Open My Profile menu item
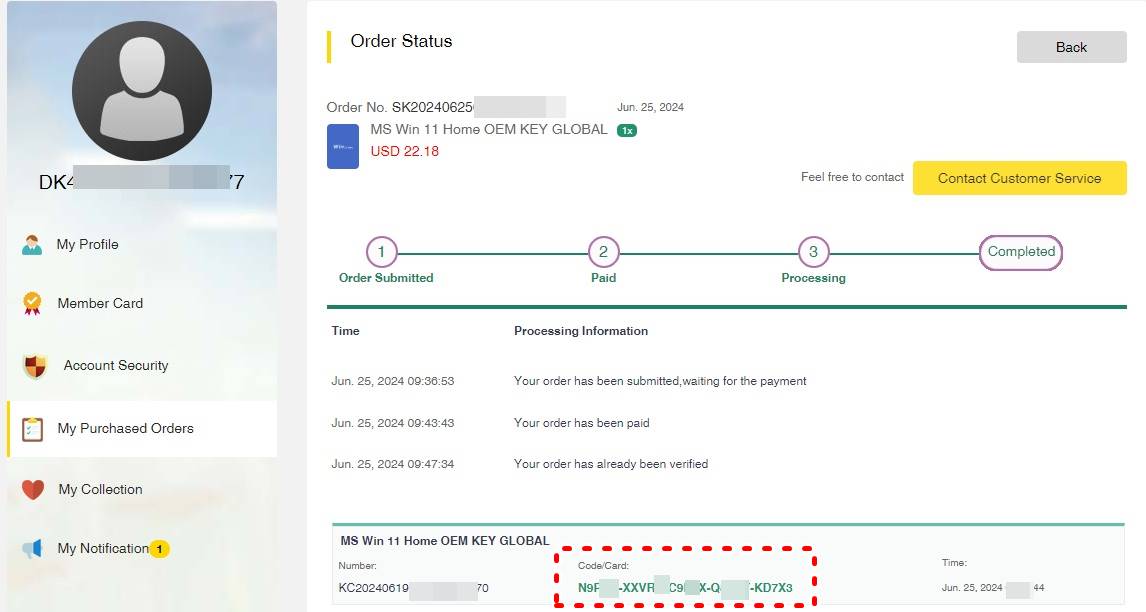Viewport: 1146px width, 612px height. tap(88, 244)
